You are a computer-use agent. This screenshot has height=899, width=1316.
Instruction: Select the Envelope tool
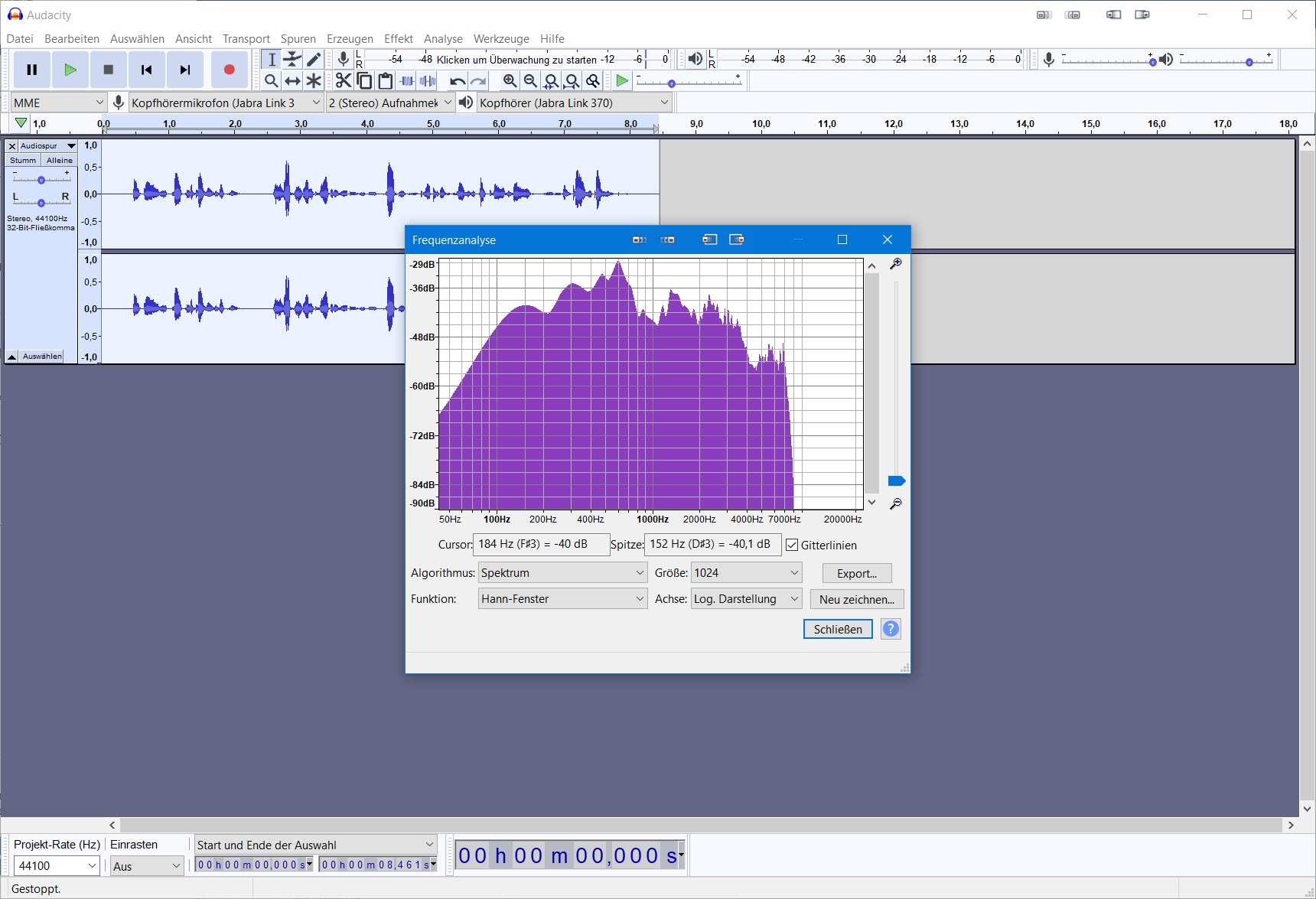292,60
